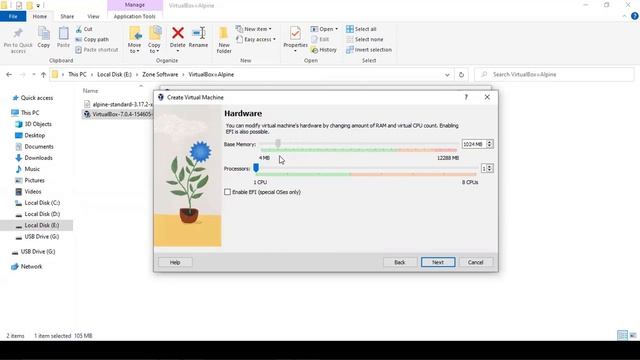
Task: Adjust Base Memory spinner arrows
Action: 489,144
